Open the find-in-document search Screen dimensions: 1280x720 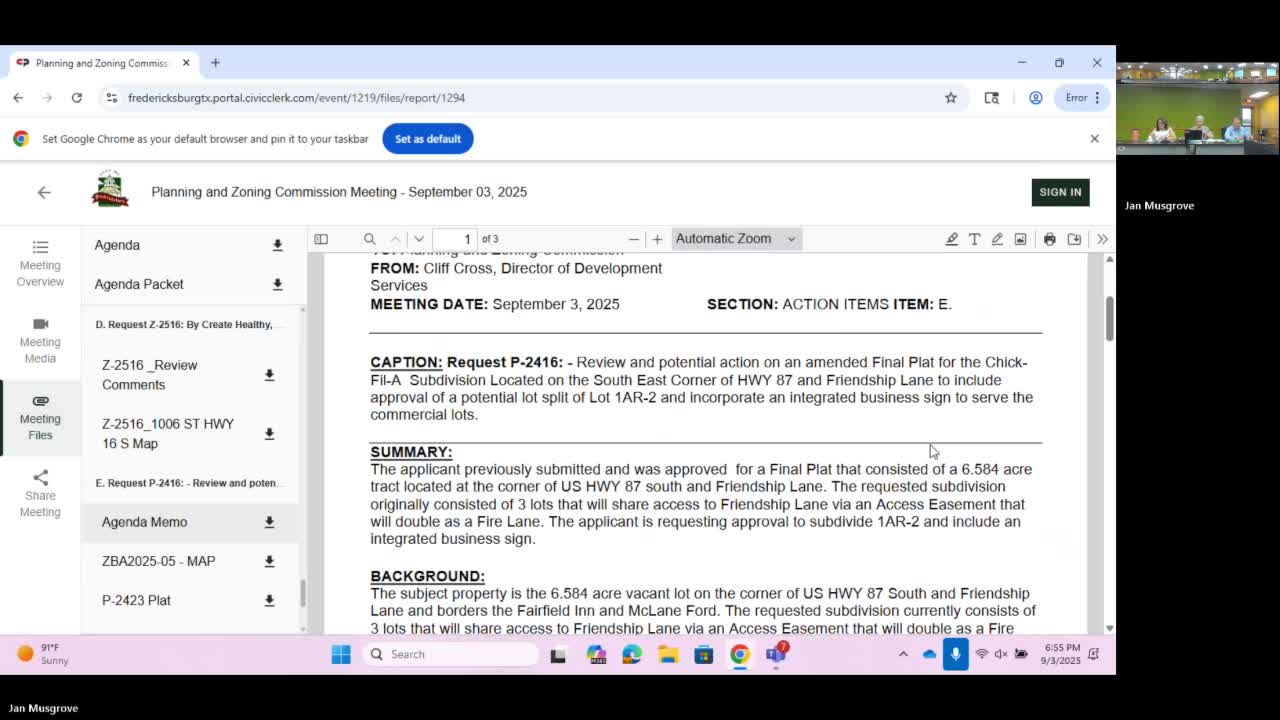(370, 239)
